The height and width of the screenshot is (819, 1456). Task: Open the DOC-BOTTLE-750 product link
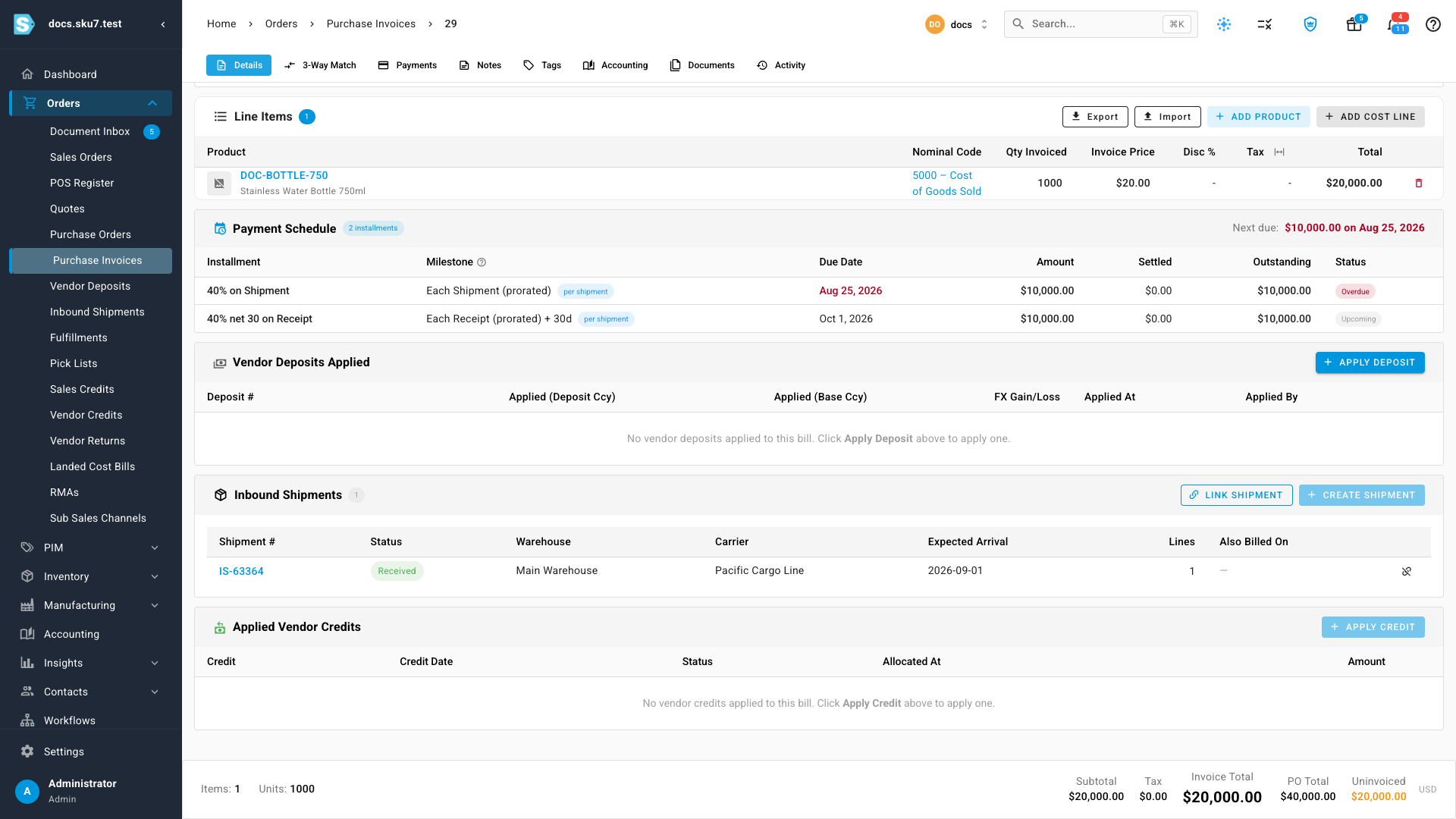coord(284,175)
